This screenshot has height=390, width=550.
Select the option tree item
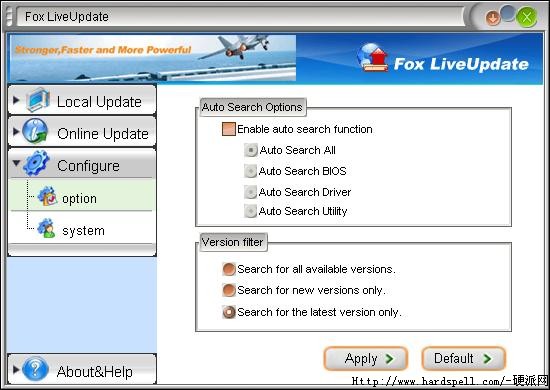[82, 195]
